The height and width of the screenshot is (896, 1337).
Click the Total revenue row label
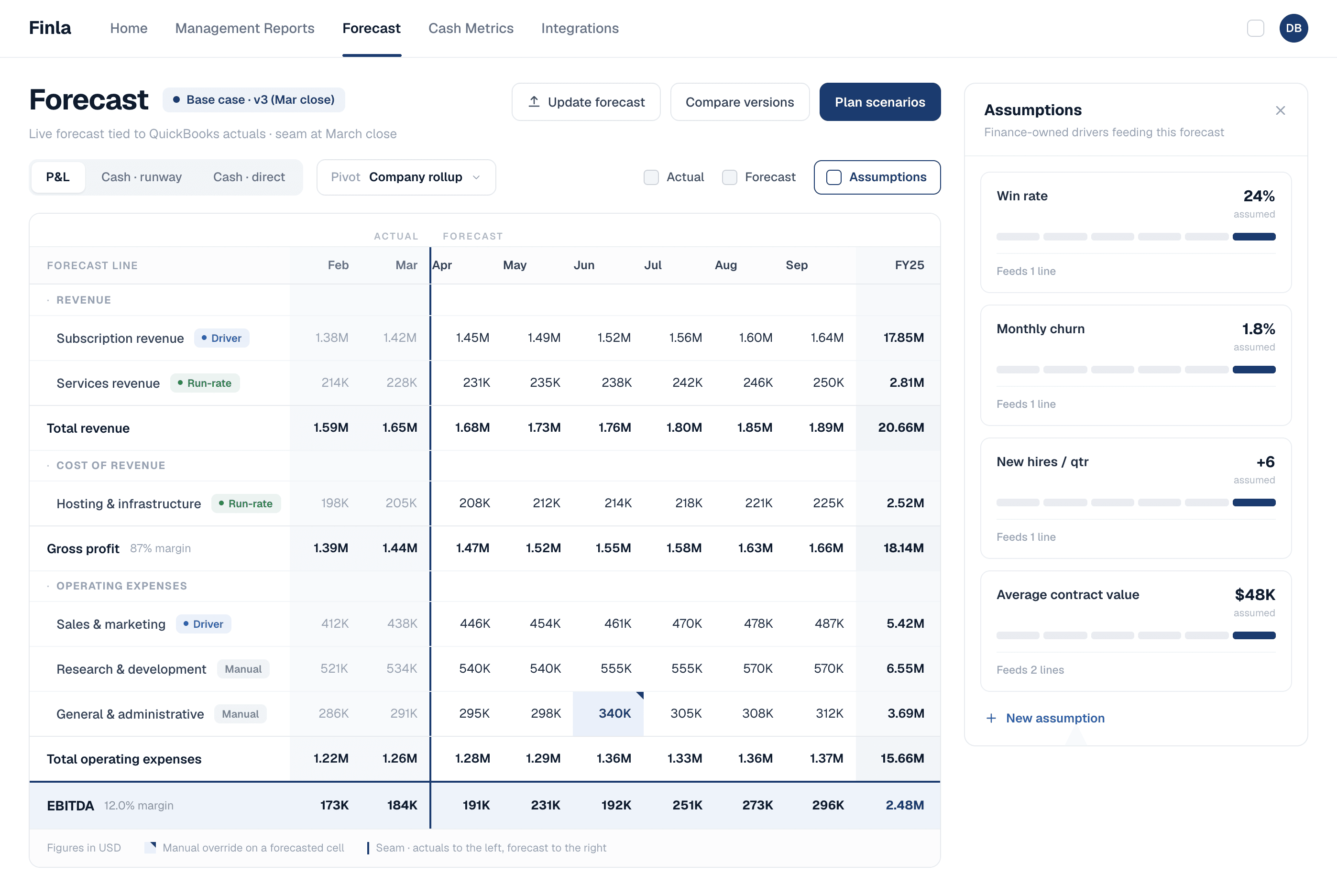(88, 428)
